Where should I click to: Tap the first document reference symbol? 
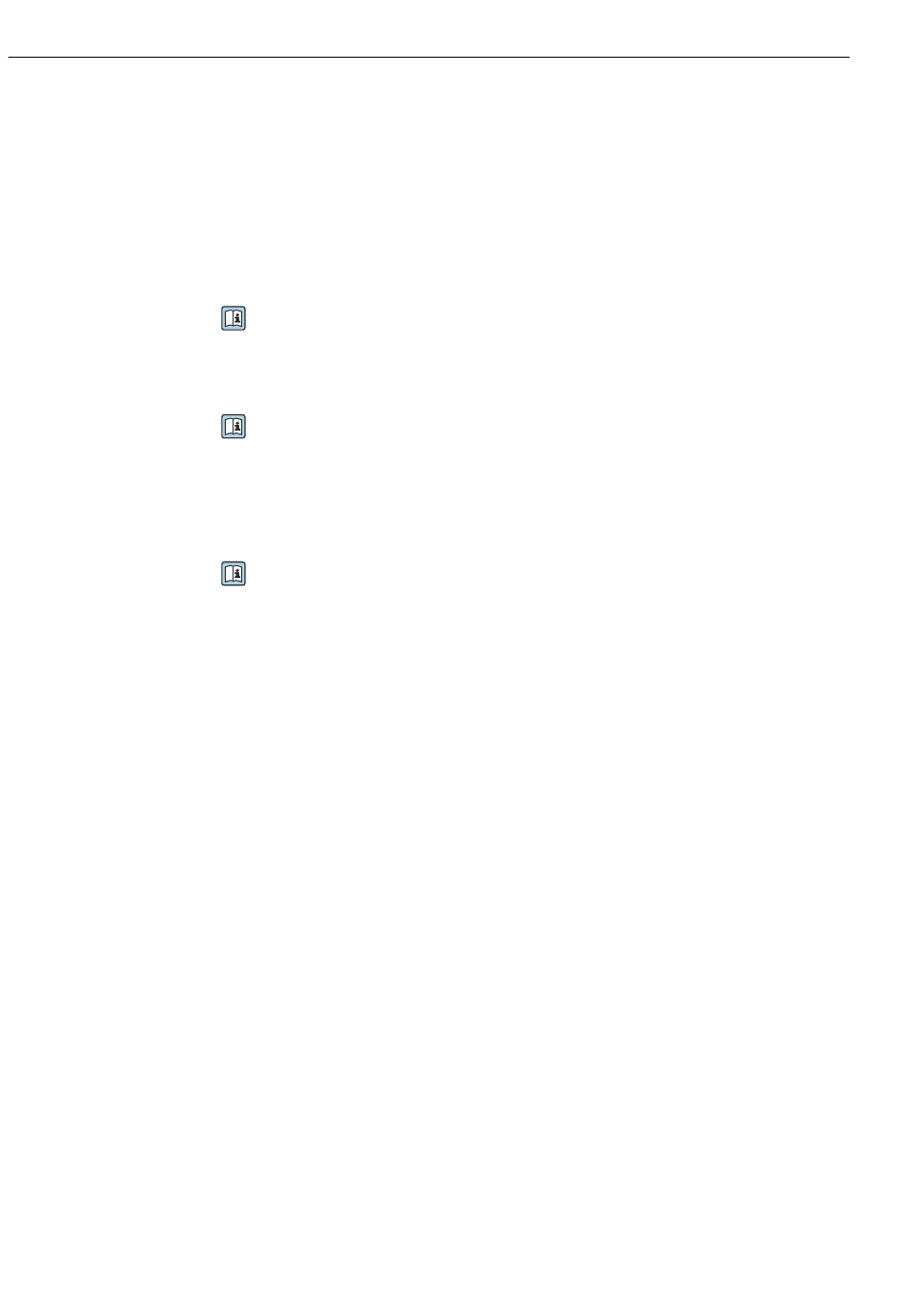[234, 318]
